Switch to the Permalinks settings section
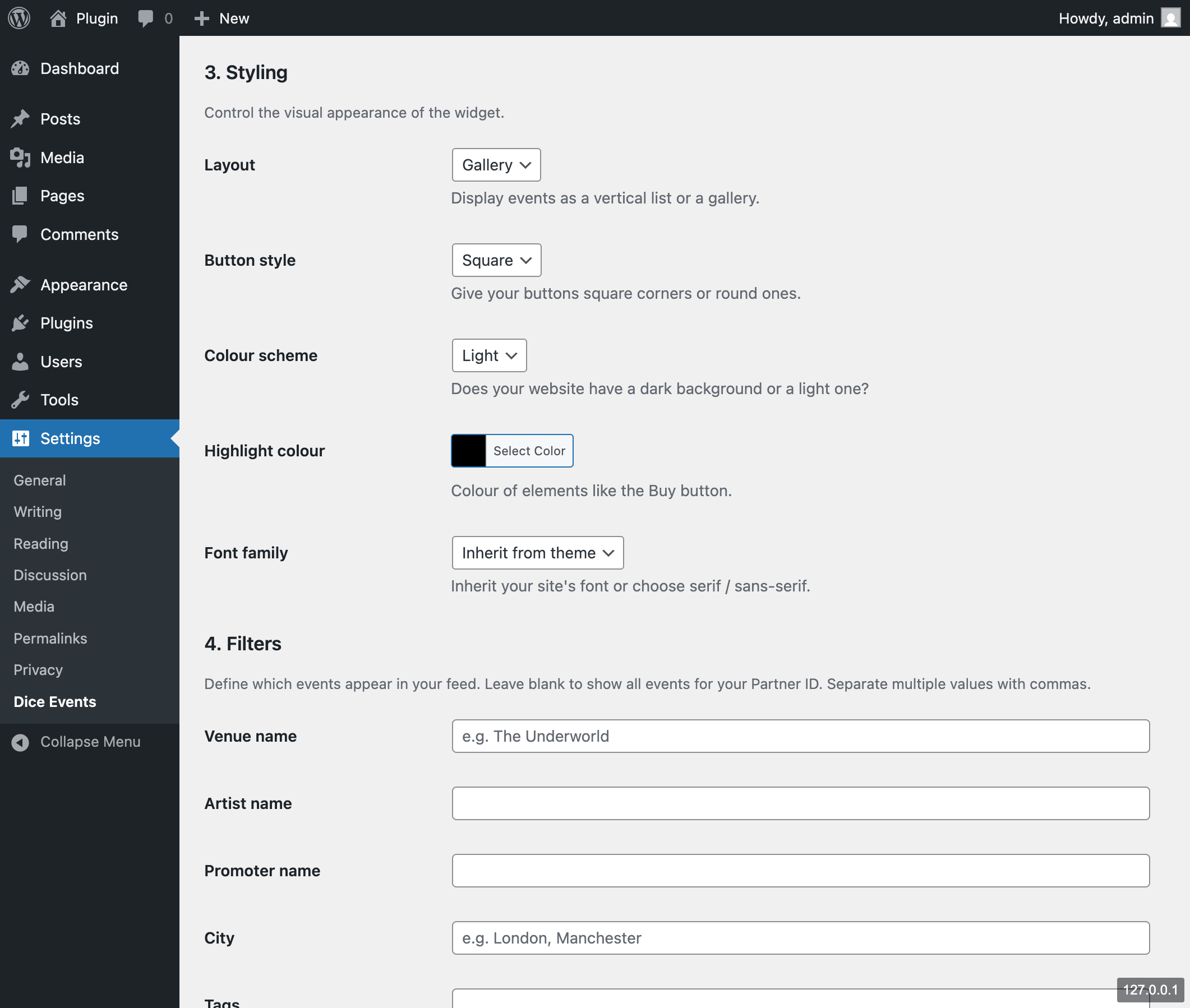 (50, 638)
